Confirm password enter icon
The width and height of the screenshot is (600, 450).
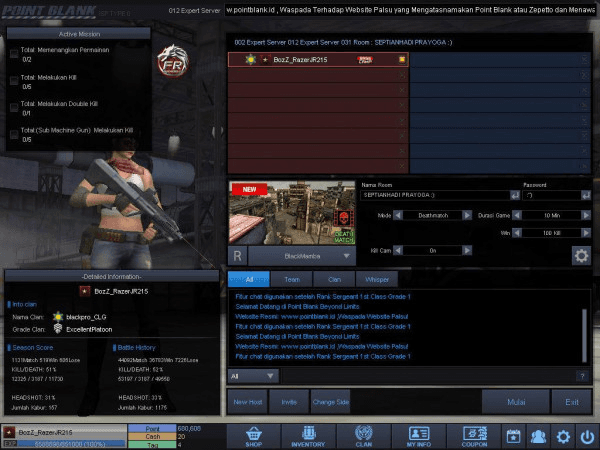click(x=586, y=195)
